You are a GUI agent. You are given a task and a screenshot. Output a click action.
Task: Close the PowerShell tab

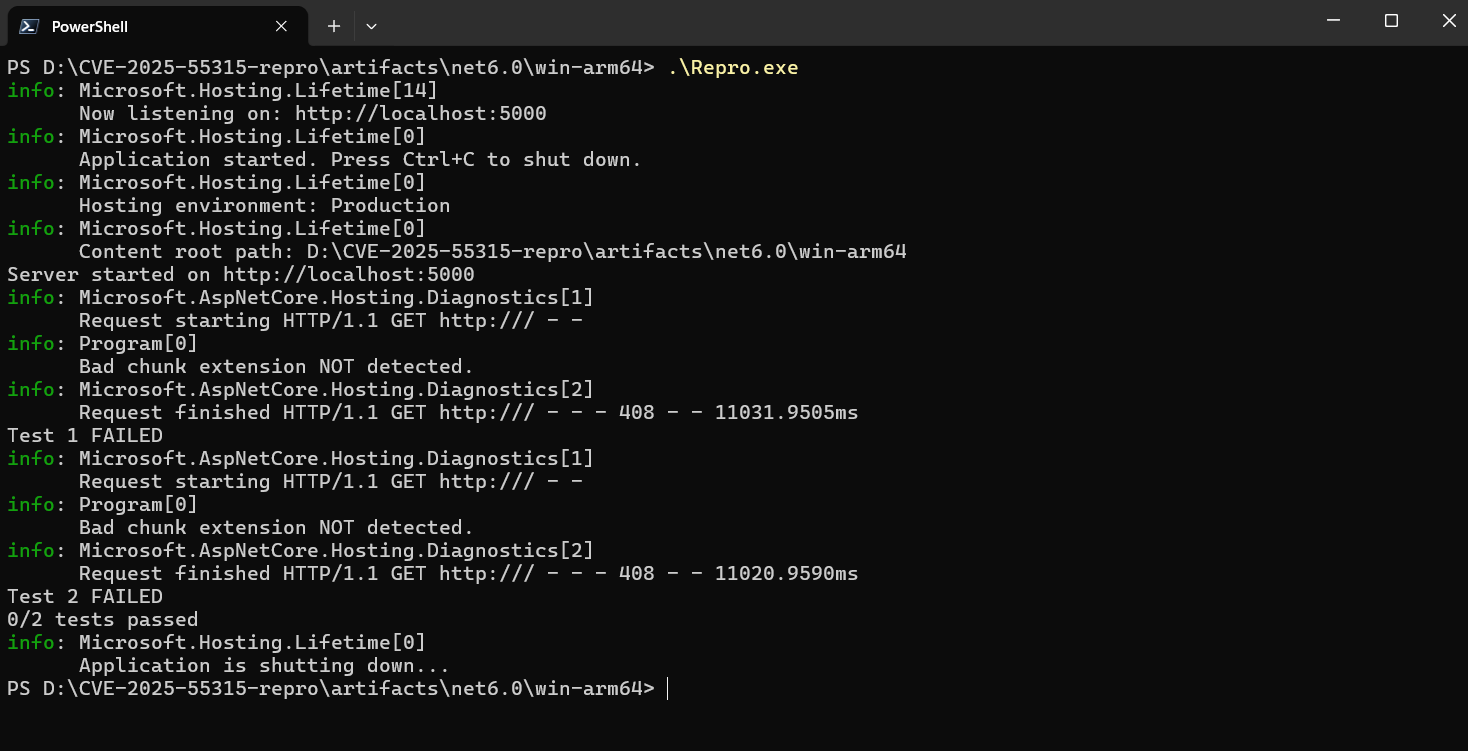coord(282,26)
